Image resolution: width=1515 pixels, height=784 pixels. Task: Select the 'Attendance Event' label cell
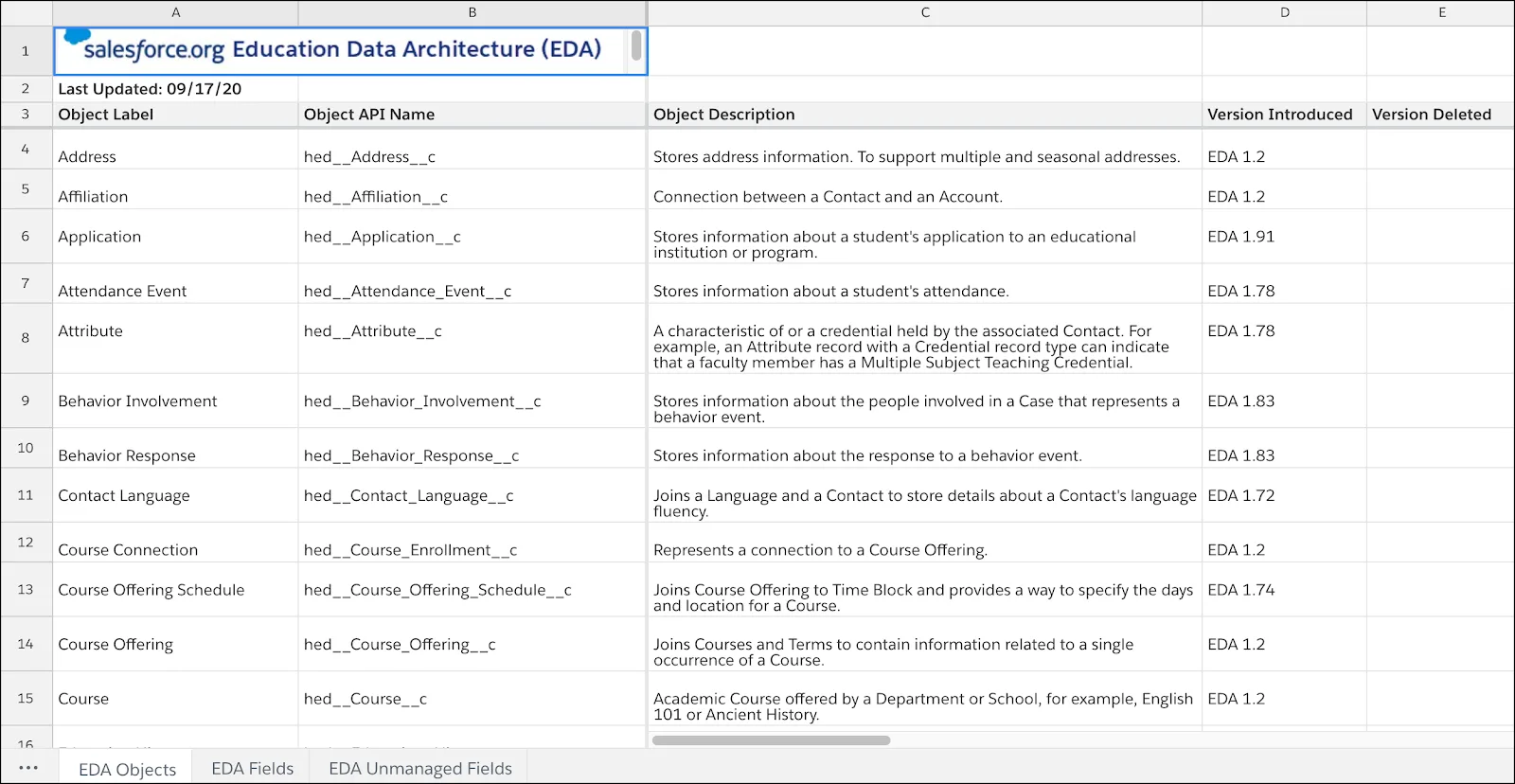tap(175, 284)
